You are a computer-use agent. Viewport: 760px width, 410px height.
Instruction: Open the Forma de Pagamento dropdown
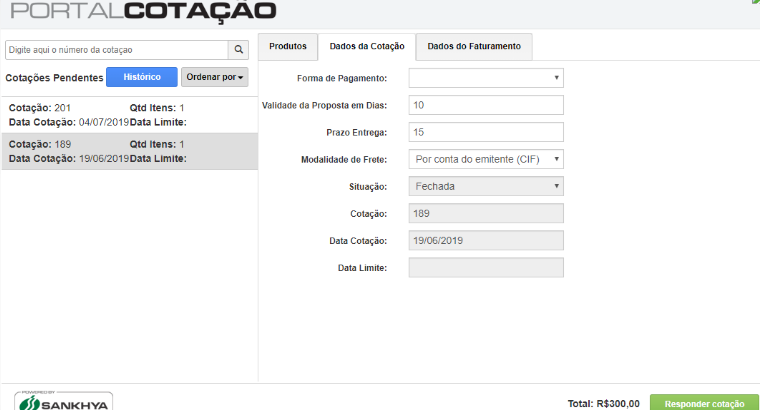pyautogui.click(x=486, y=78)
